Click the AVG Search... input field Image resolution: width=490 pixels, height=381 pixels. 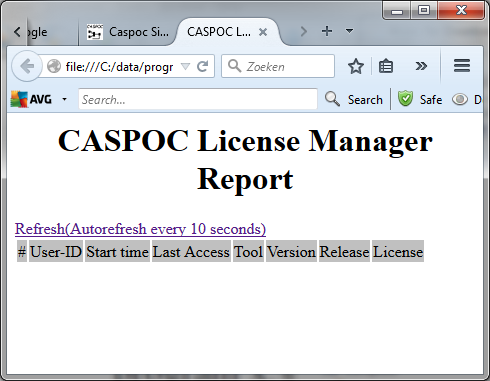(x=198, y=99)
